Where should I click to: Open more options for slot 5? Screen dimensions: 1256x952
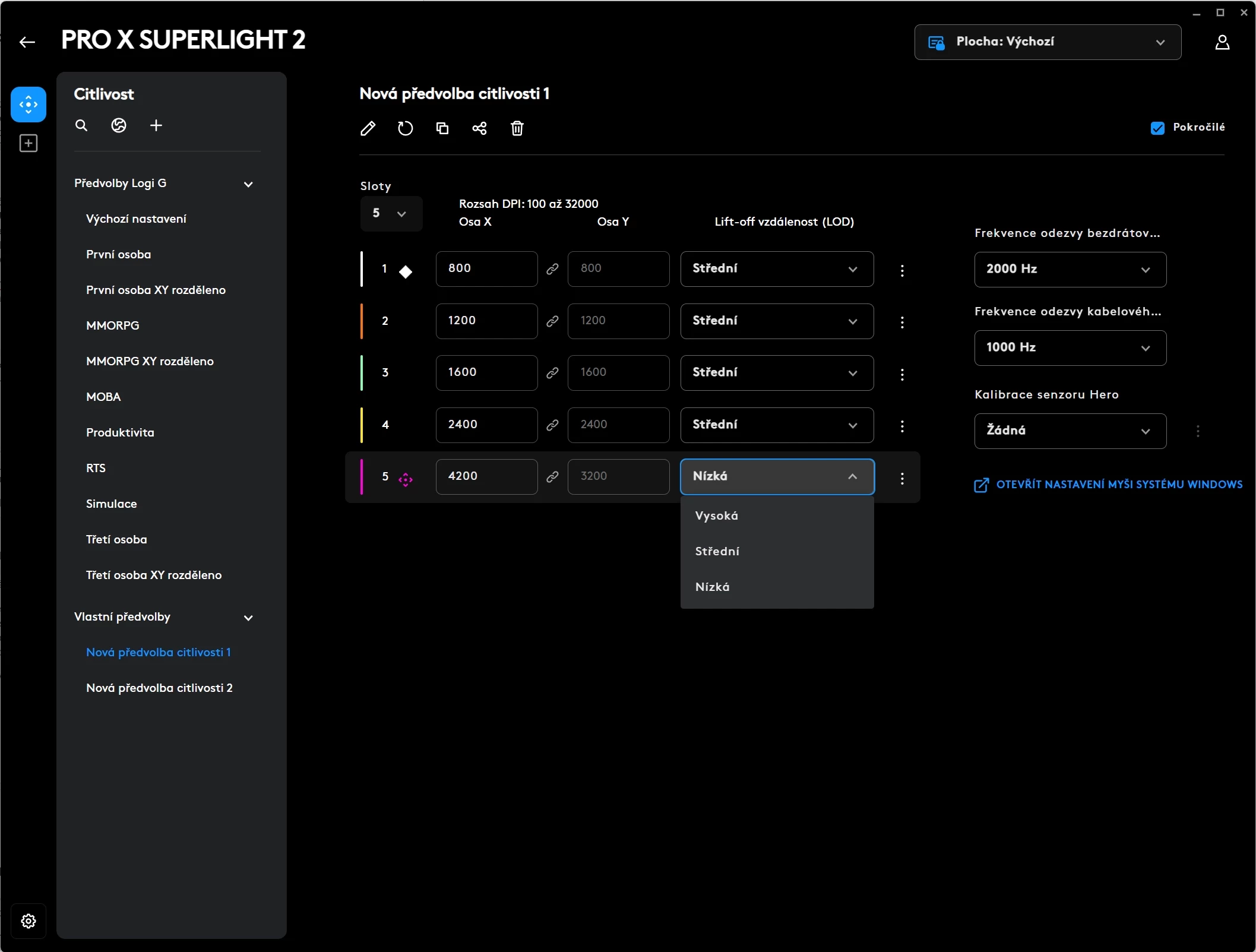(902, 478)
